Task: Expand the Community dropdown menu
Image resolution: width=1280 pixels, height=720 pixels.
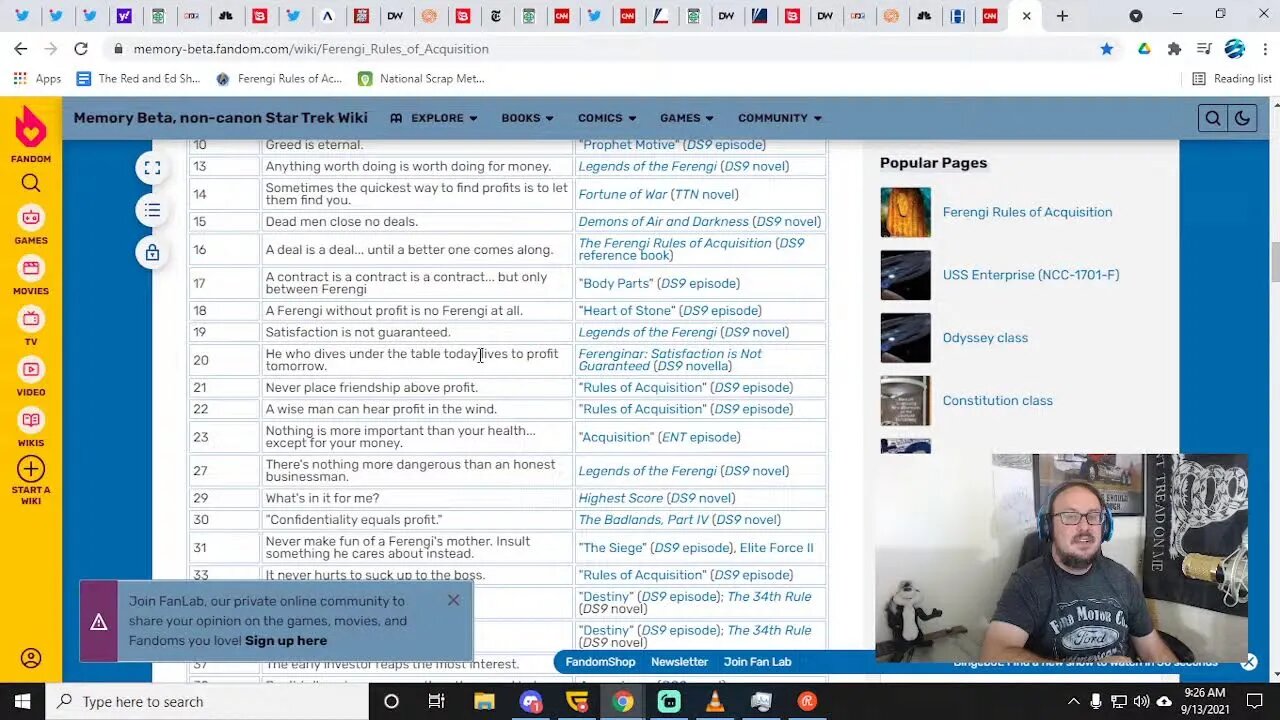Action: [x=780, y=118]
